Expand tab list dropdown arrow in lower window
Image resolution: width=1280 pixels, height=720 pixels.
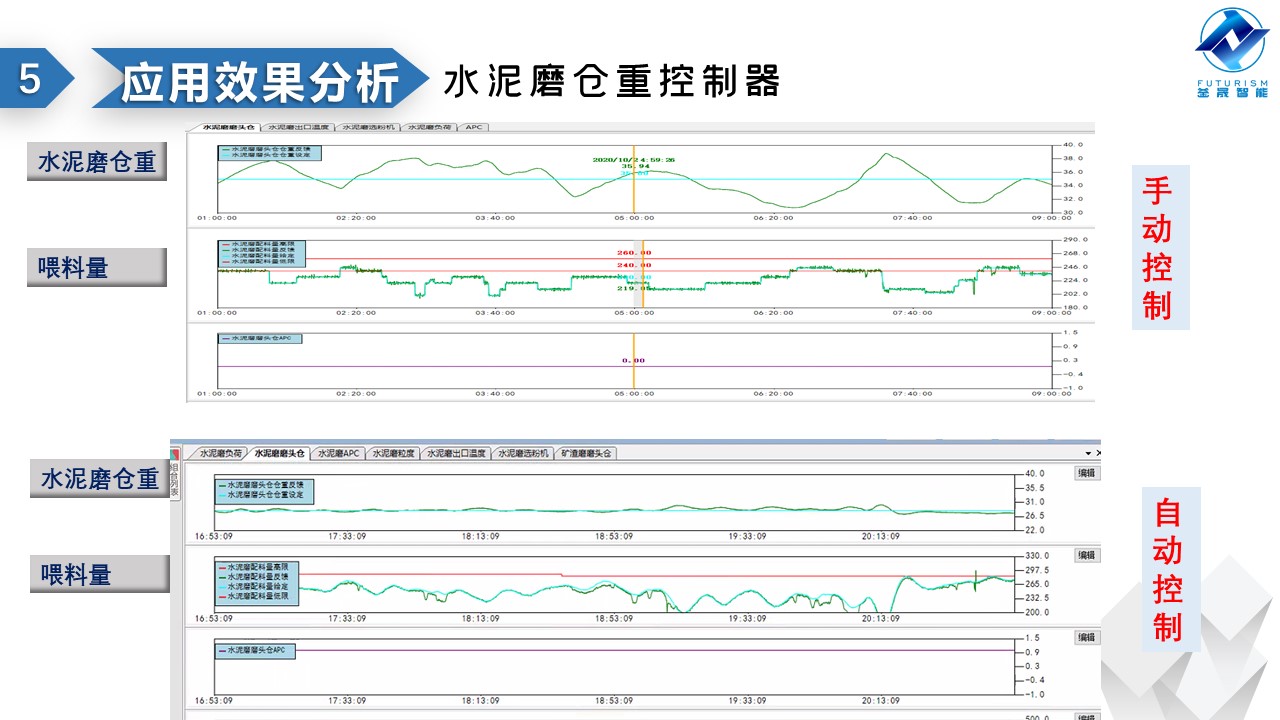1087,453
